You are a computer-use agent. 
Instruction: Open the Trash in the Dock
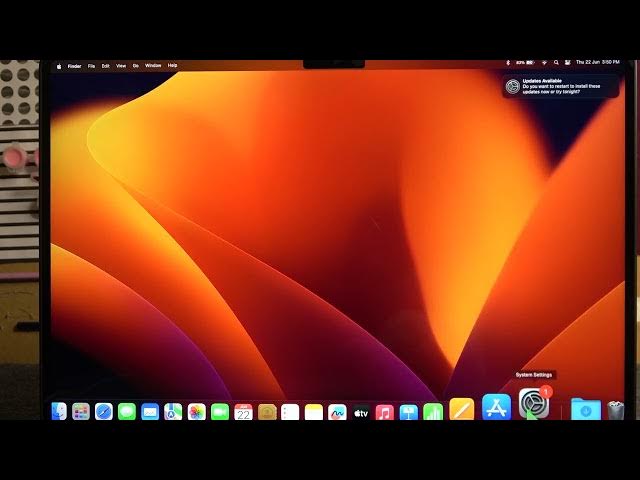(616, 410)
